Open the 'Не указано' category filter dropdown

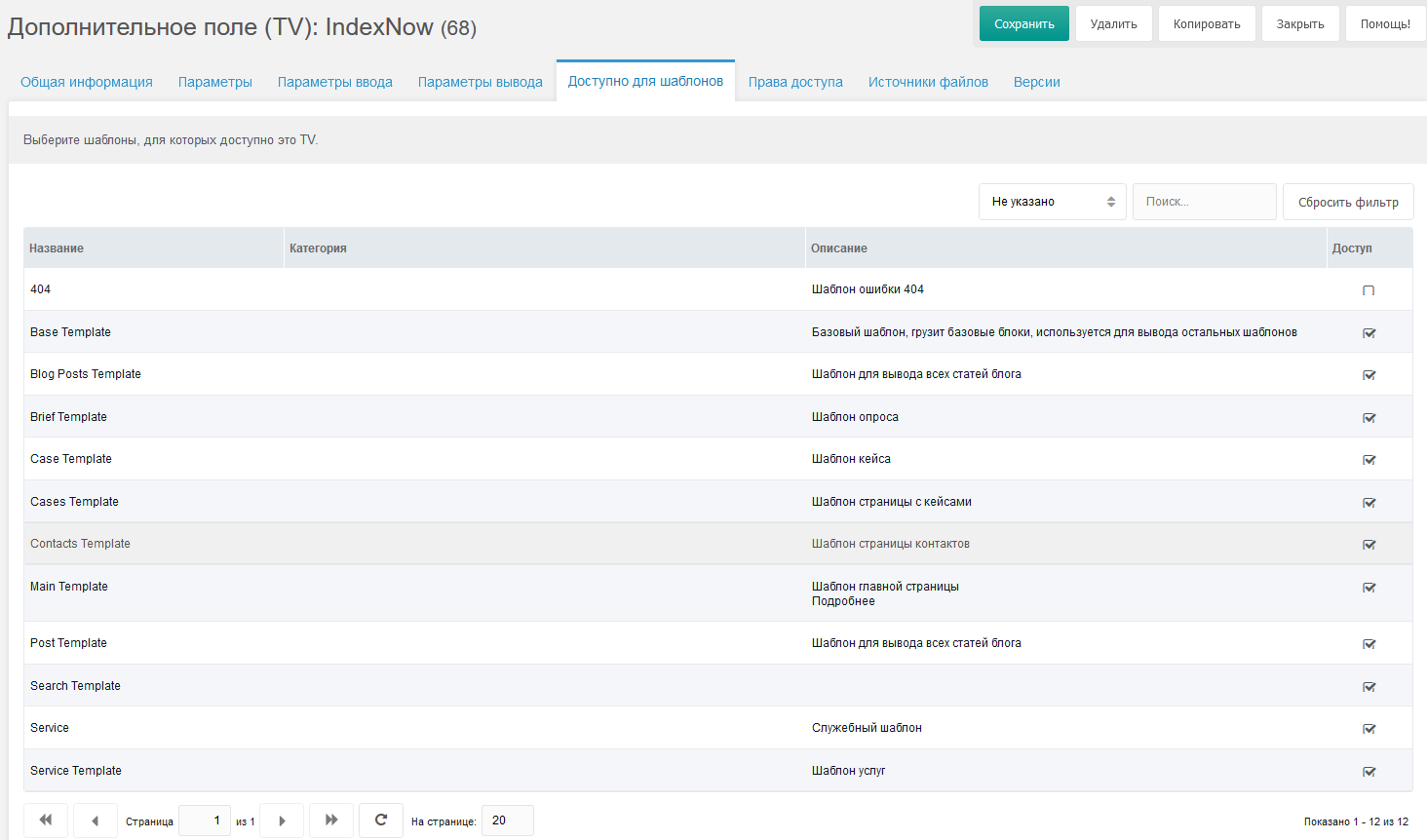pyautogui.click(x=1053, y=202)
